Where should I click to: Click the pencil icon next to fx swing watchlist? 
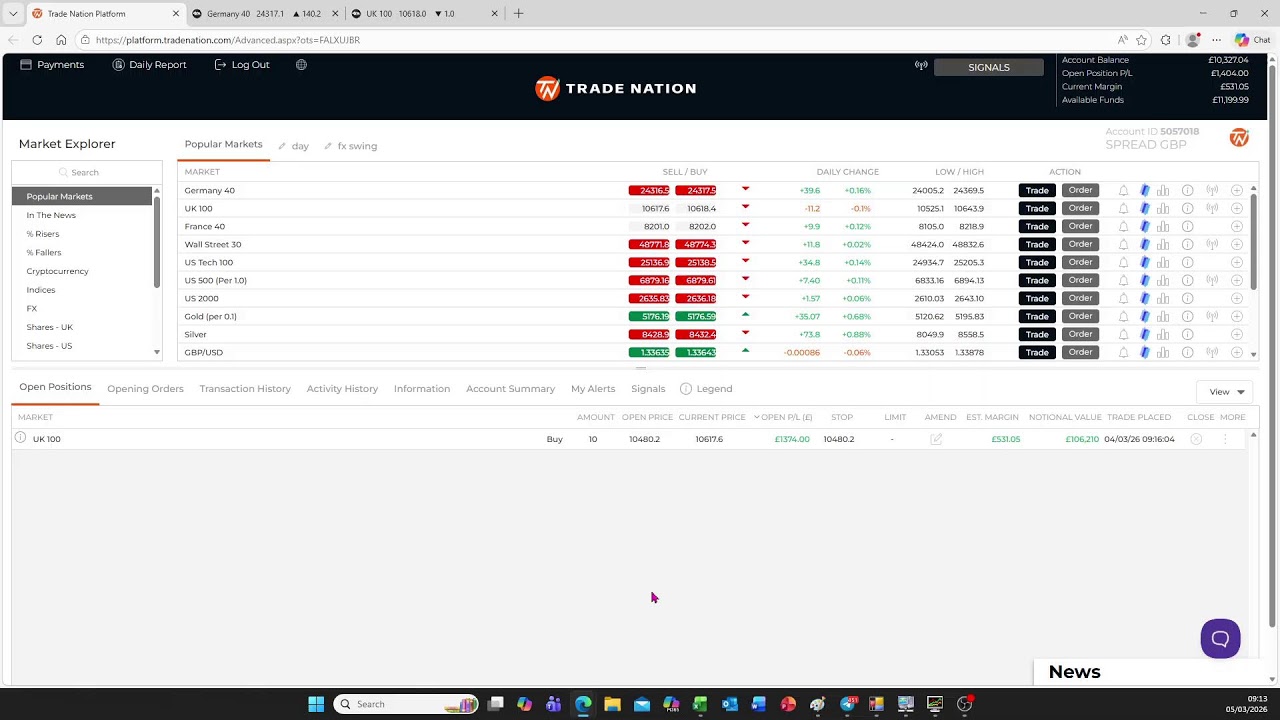328,146
